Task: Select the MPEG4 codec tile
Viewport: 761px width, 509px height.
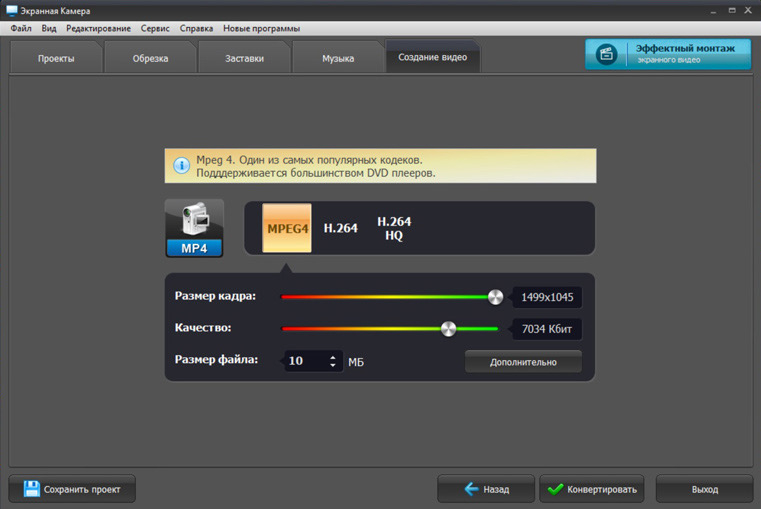Action: click(x=287, y=228)
